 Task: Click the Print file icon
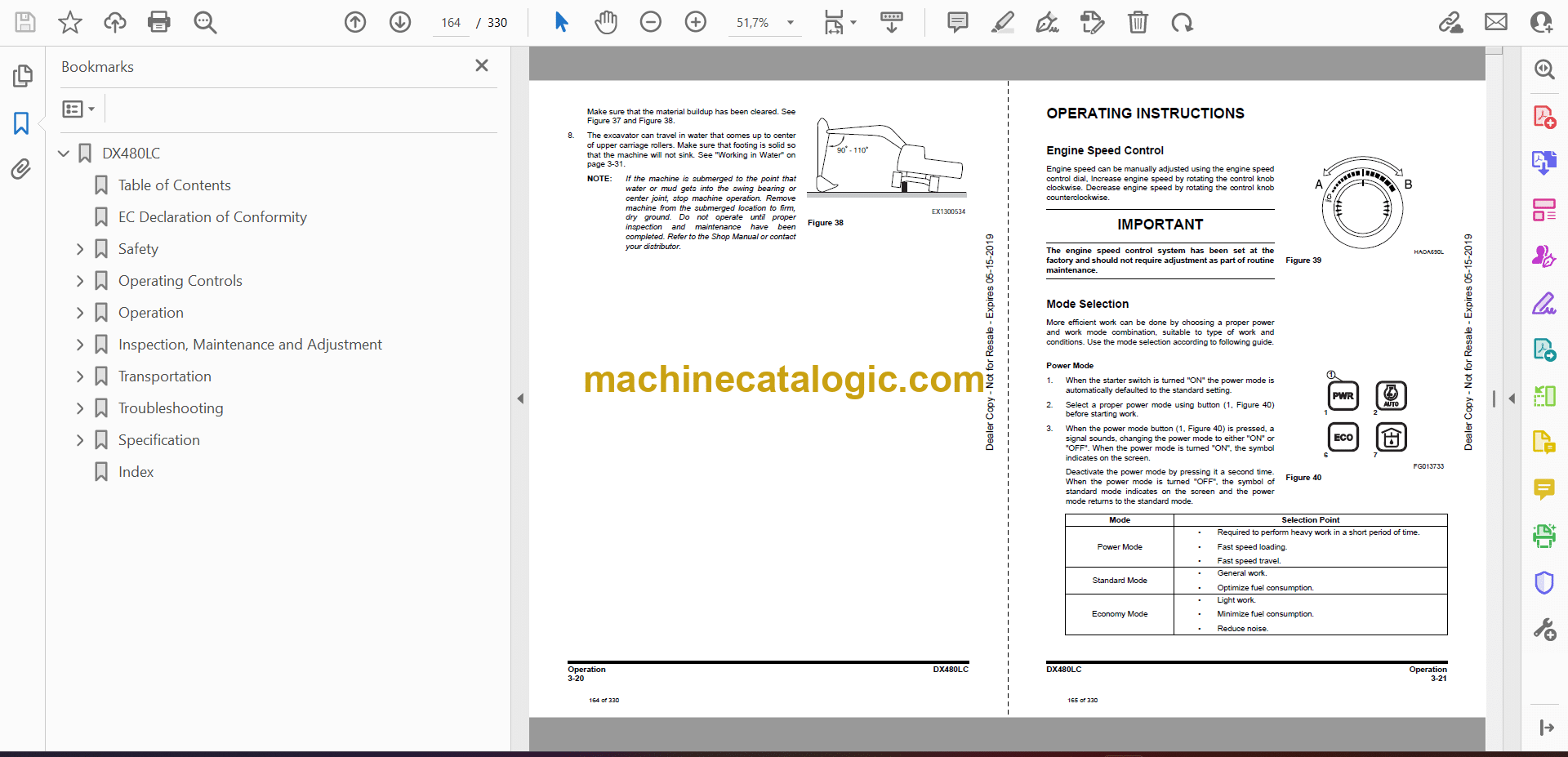pos(158,22)
